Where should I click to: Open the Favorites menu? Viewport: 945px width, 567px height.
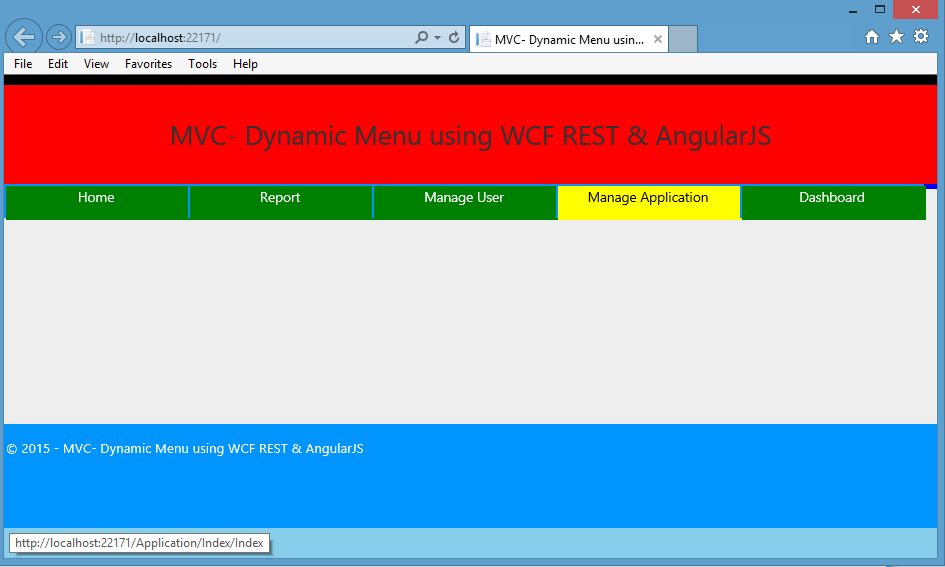point(148,64)
